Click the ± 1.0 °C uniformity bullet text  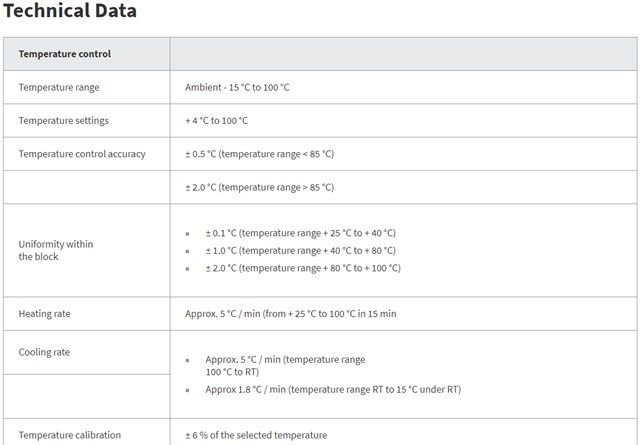click(x=300, y=250)
